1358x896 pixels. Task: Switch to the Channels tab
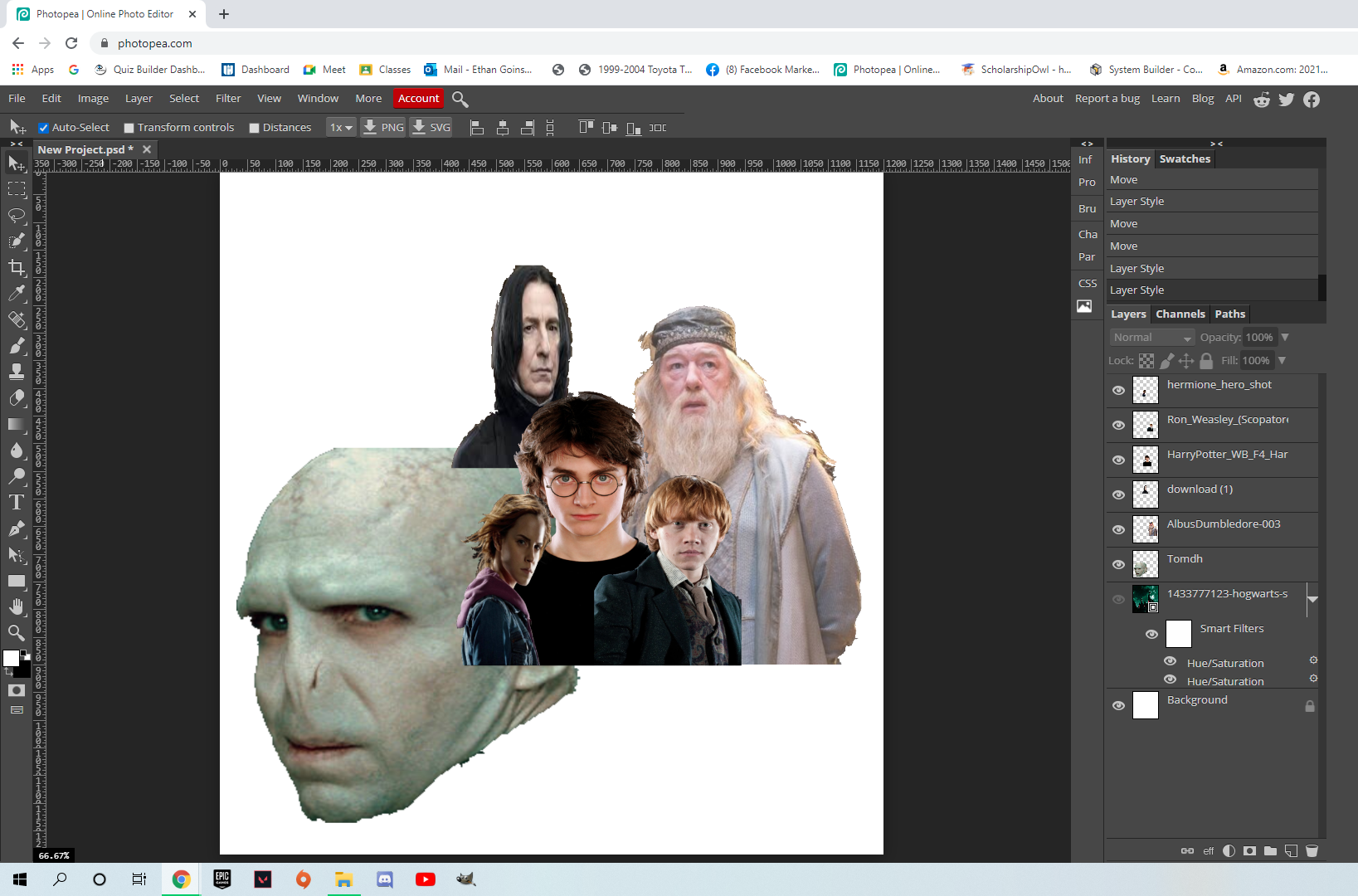[1180, 314]
